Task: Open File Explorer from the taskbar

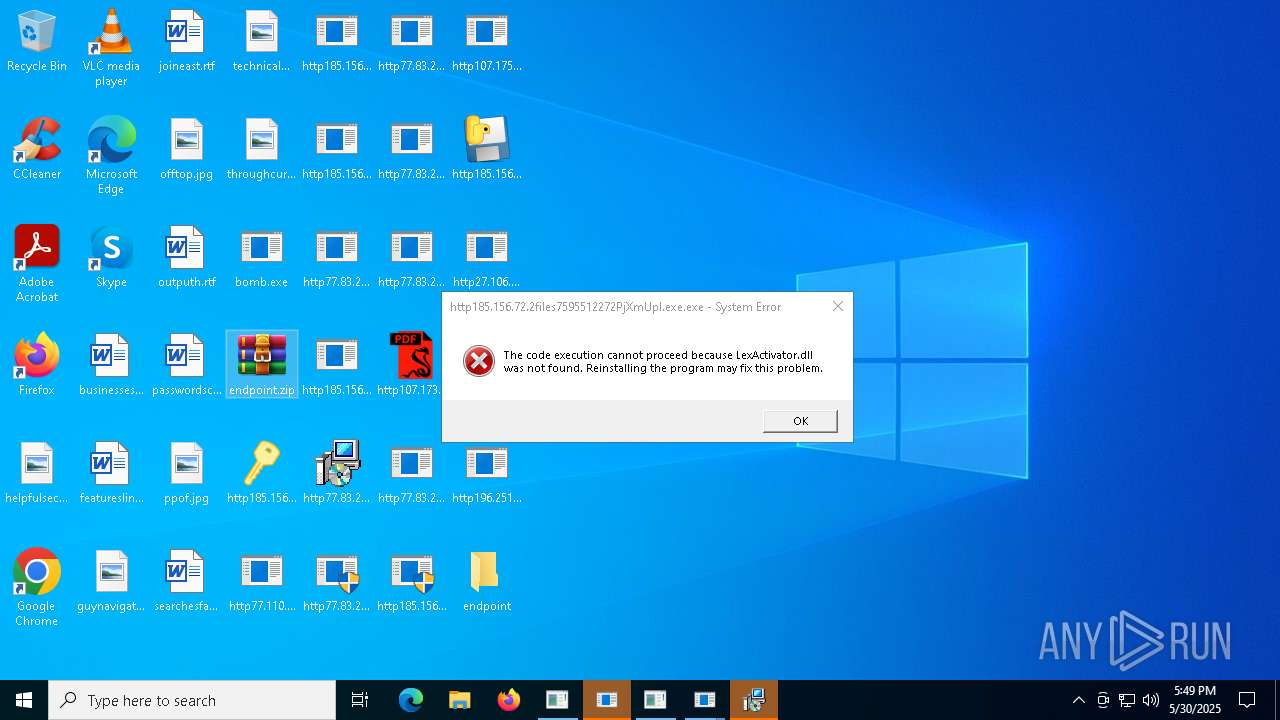Action: click(460, 700)
